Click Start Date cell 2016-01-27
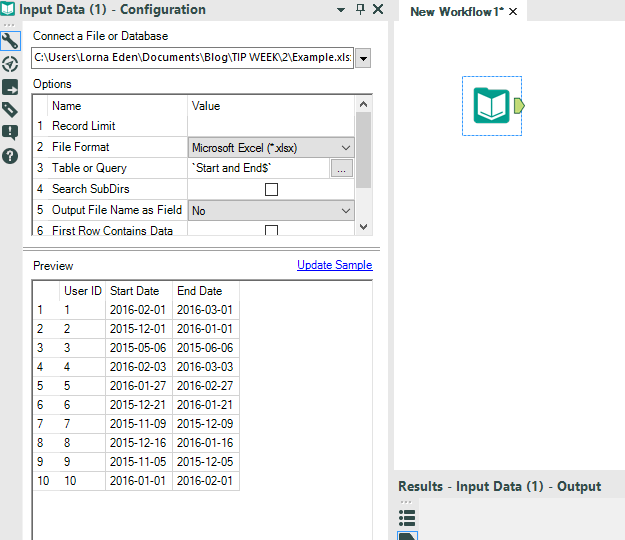Image resolution: width=625 pixels, height=540 pixels. pyautogui.click(x=138, y=386)
